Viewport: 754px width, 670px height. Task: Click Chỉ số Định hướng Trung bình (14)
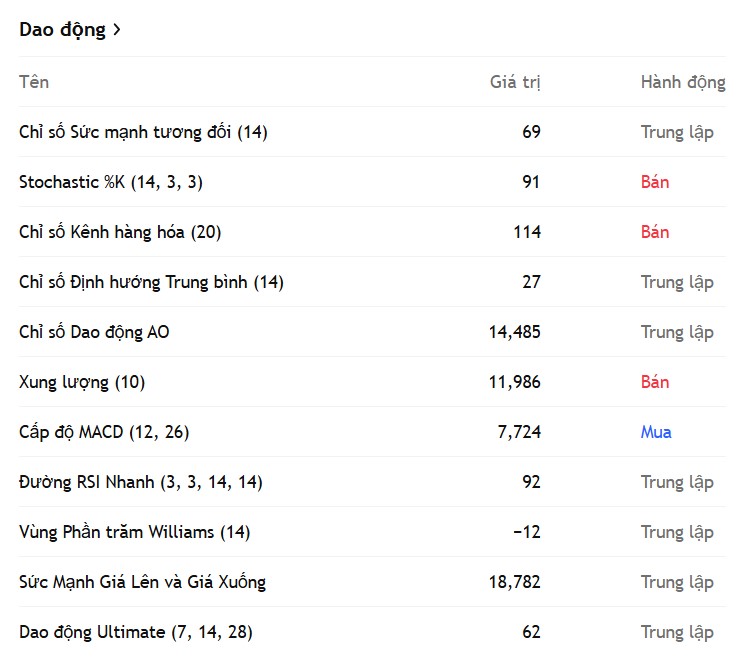click(151, 282)
